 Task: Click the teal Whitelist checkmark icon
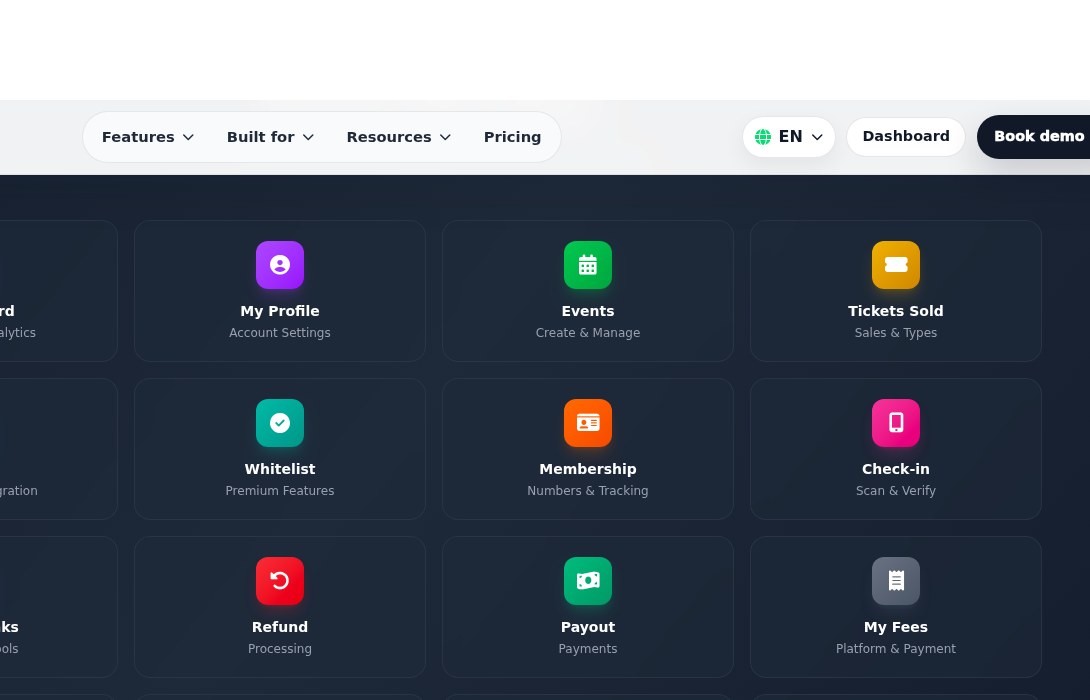pyautogui.click(x=279, y=423)
